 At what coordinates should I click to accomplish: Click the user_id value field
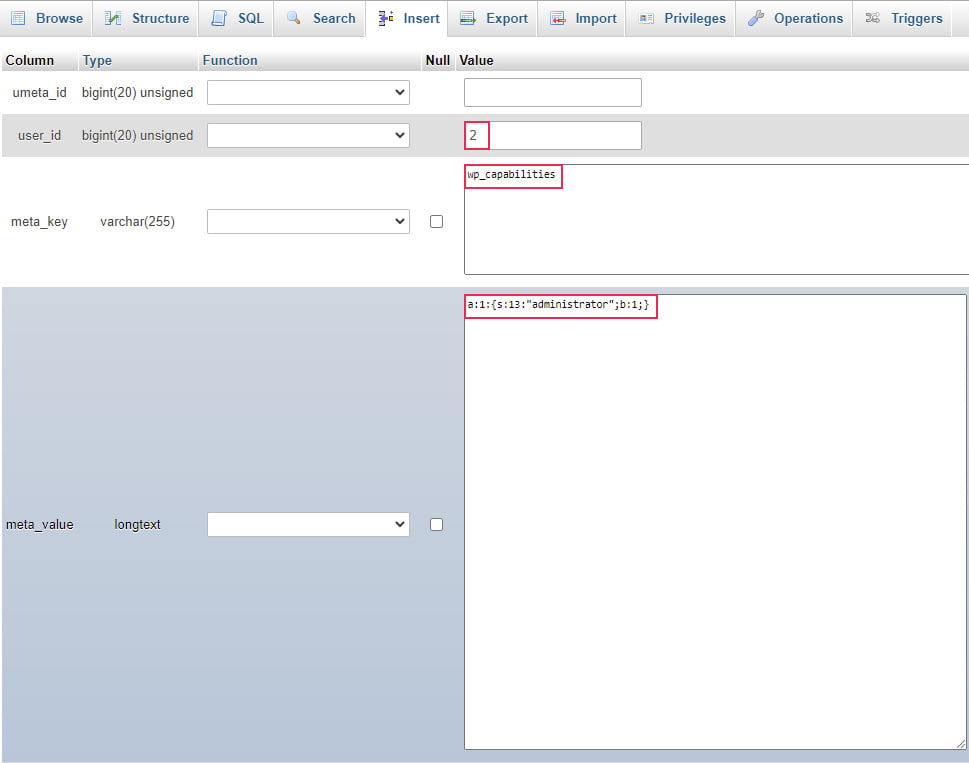tap(552, 135)
